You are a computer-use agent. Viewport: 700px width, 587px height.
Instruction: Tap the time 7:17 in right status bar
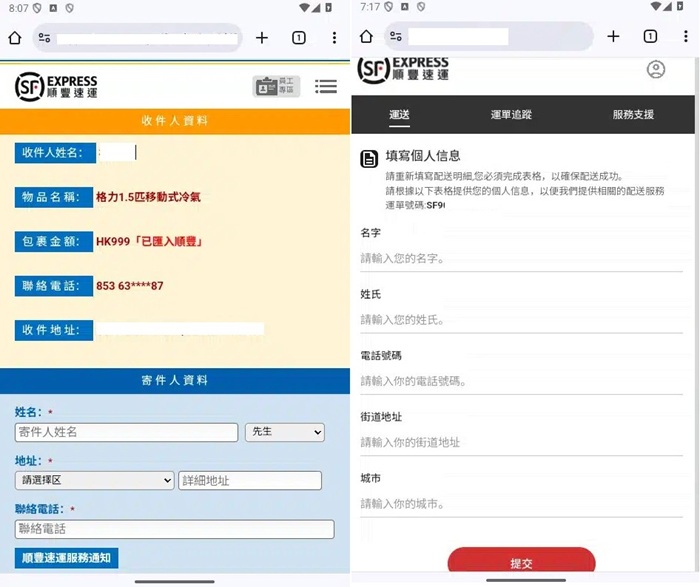(370, 7)
